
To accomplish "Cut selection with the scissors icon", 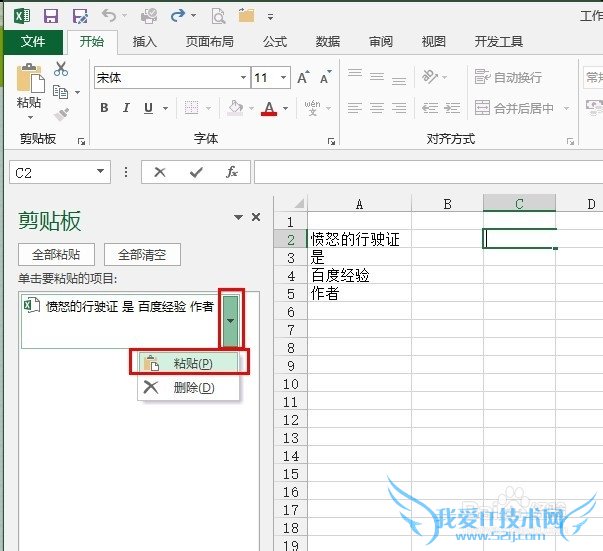I will pyautogui.click(x=61, y=69).
